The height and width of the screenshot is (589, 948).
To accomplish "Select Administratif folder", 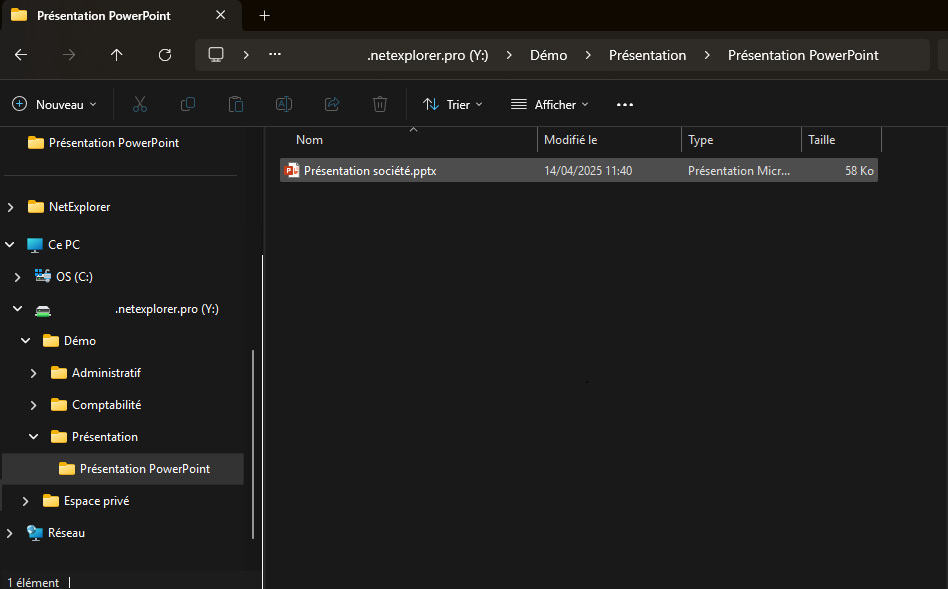I will pyautogui.click(x=96, y=373).
